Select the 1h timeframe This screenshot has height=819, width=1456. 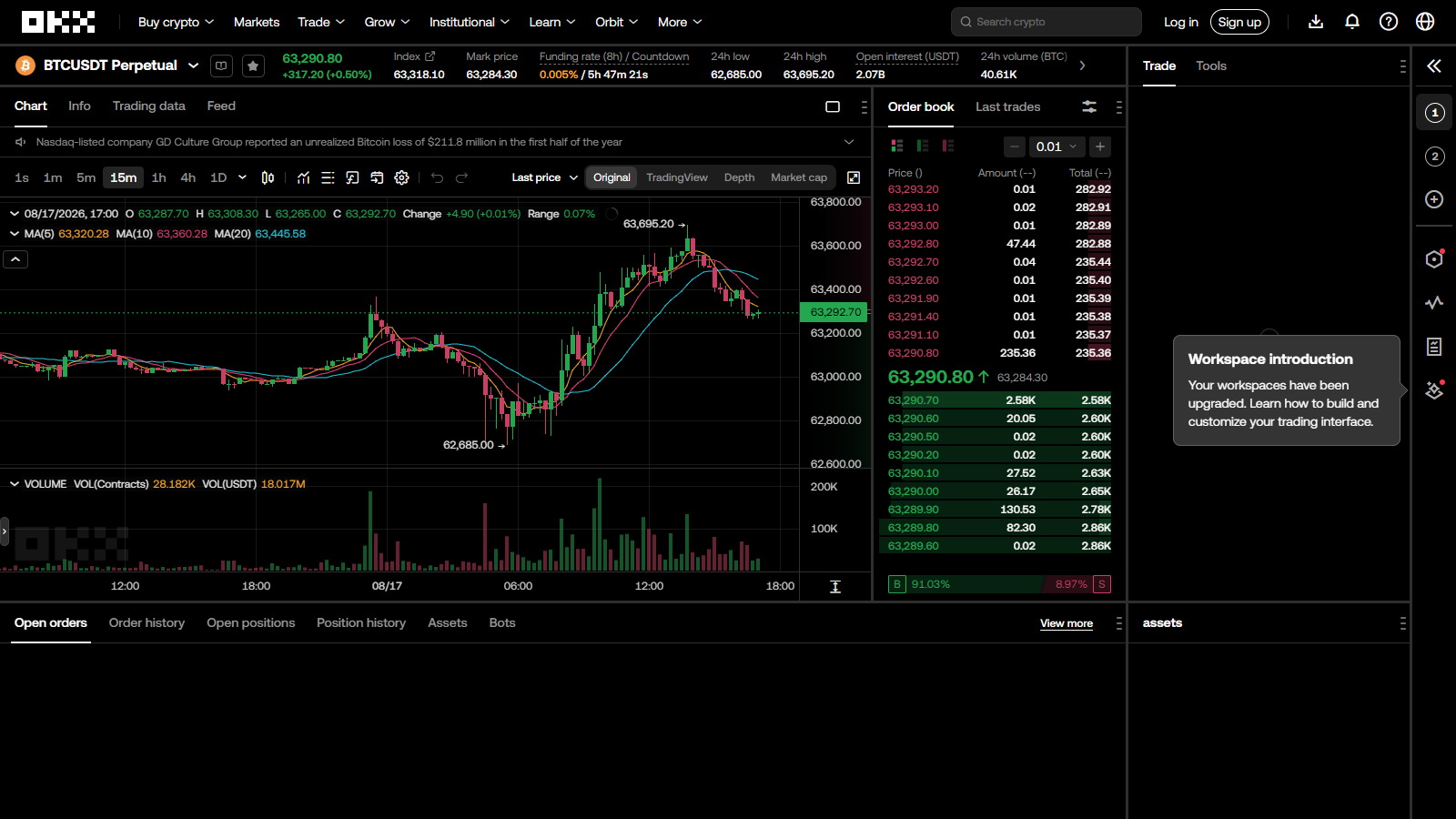(159, 177)
